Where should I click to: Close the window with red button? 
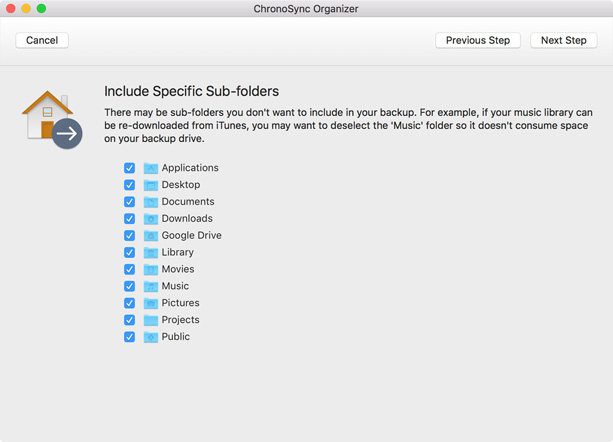point(11,8)
